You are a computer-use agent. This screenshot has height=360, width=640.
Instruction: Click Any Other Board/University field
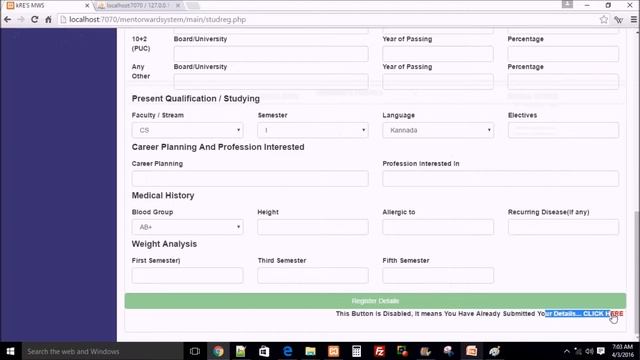(x=271, y=82)
